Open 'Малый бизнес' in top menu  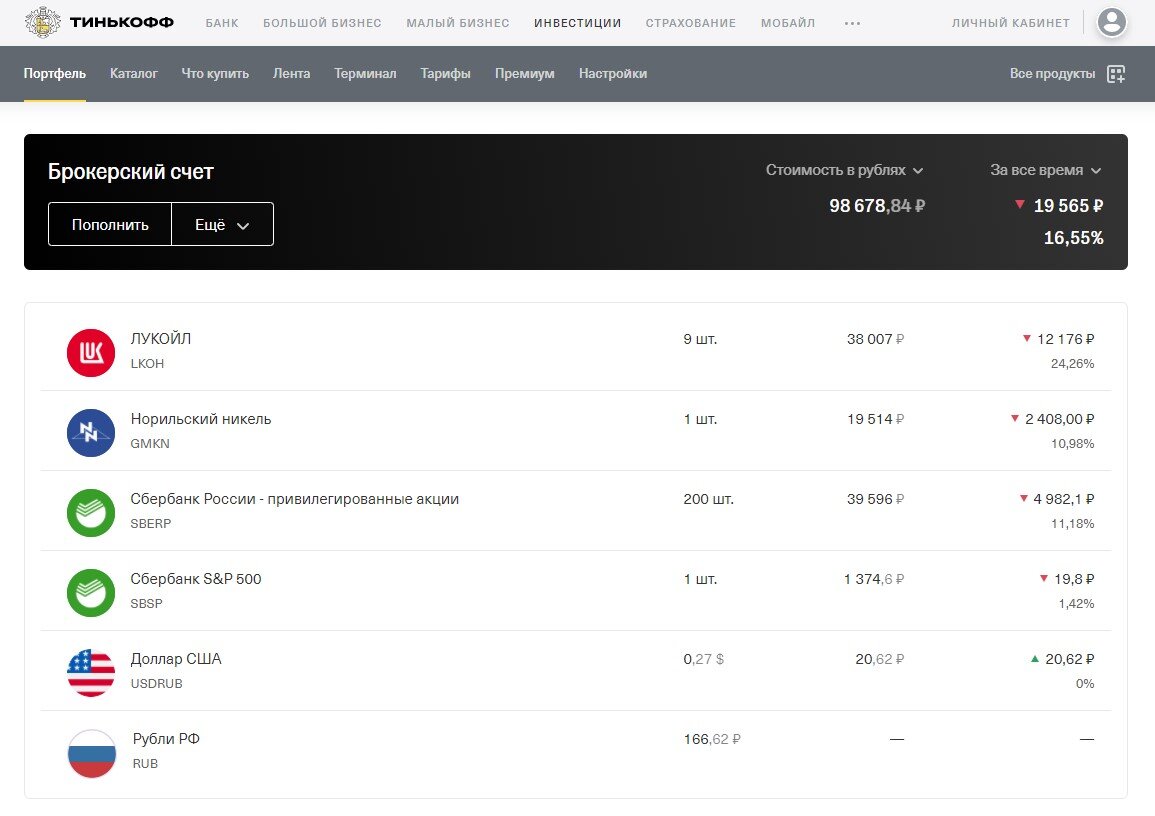coord(457,24)
